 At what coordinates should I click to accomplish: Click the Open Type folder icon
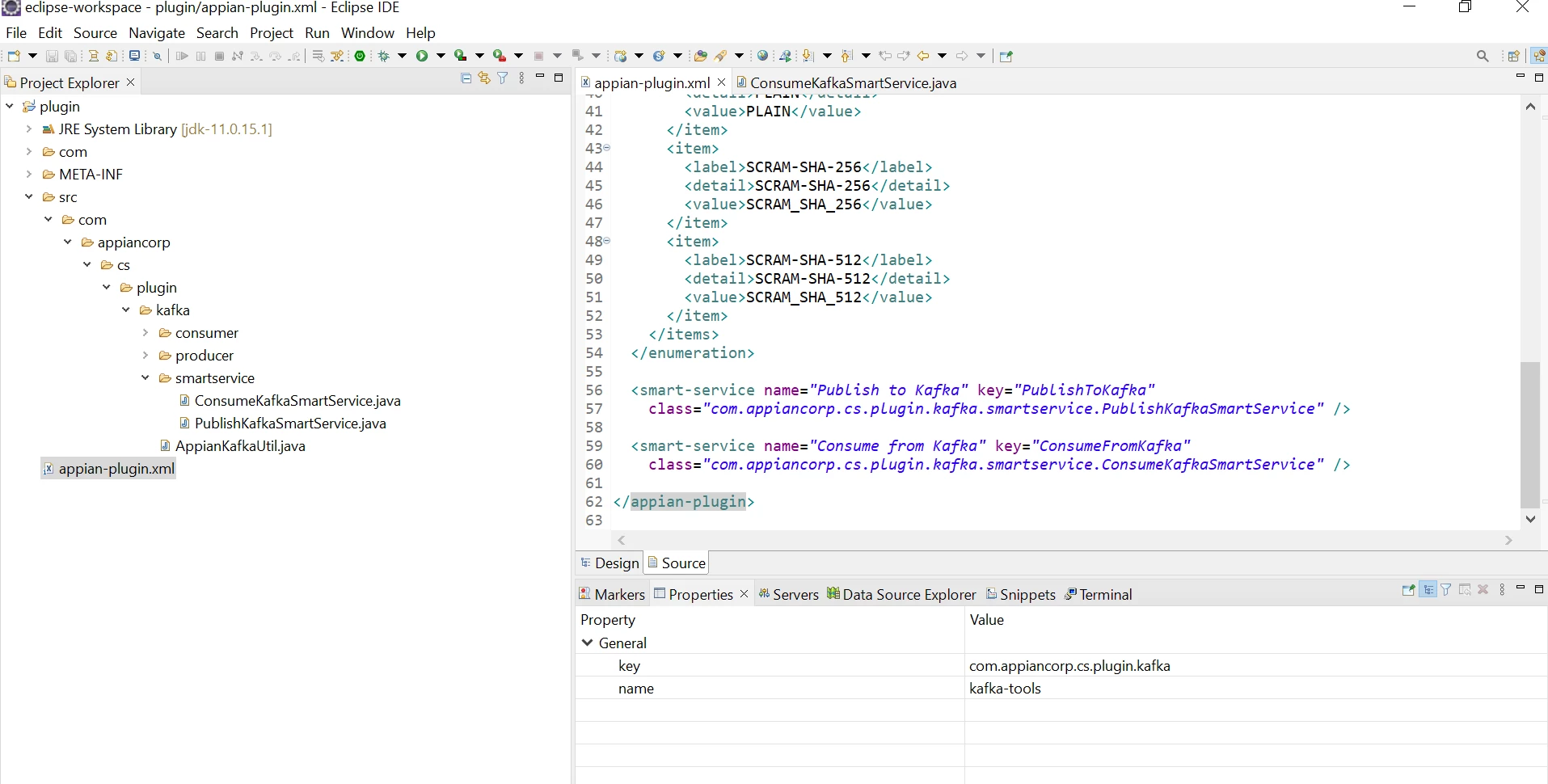pyautogui.click(x=701, y=56)
